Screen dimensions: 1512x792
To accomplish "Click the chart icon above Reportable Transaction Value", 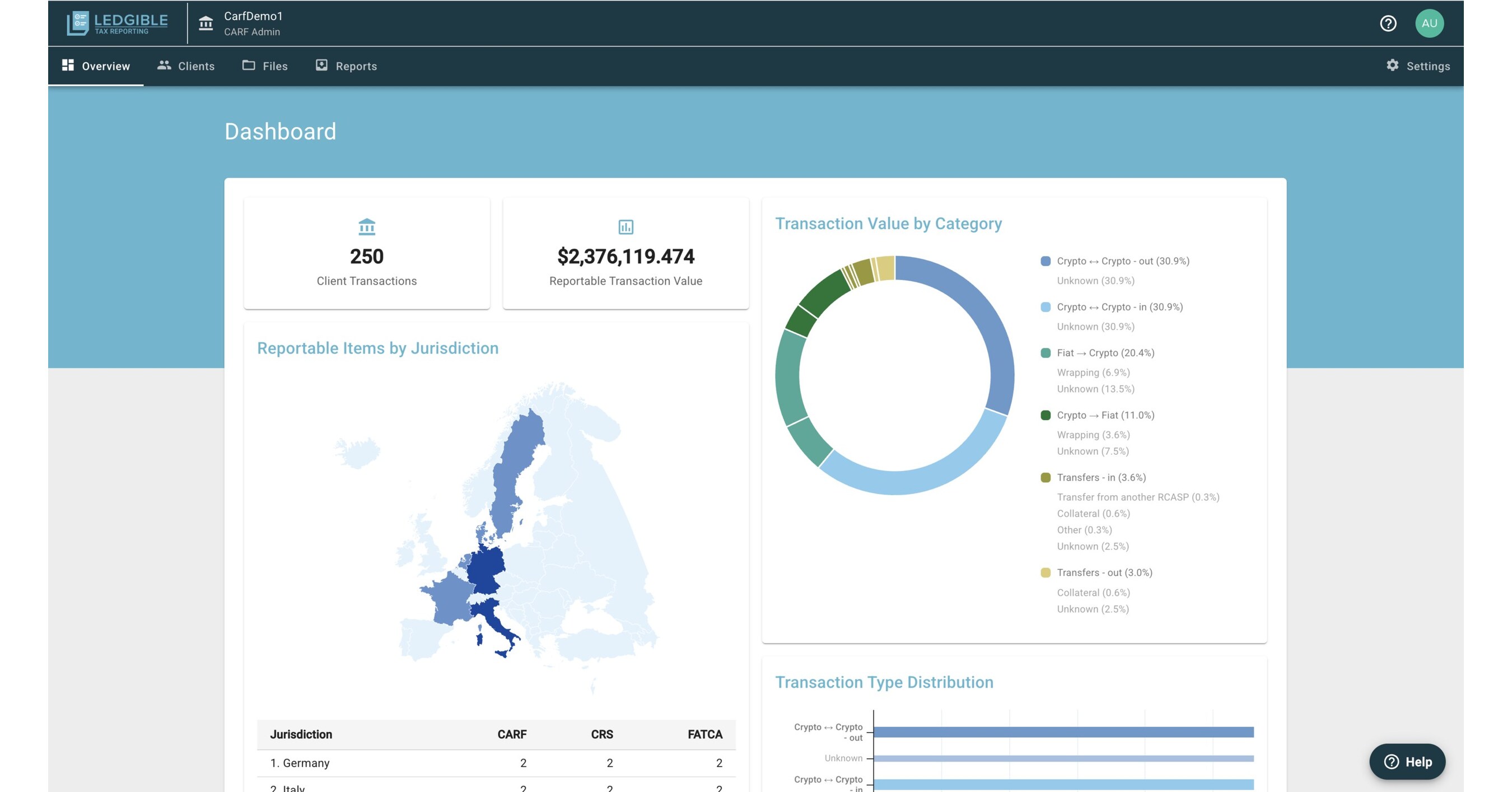I will (x=626, y=227).
